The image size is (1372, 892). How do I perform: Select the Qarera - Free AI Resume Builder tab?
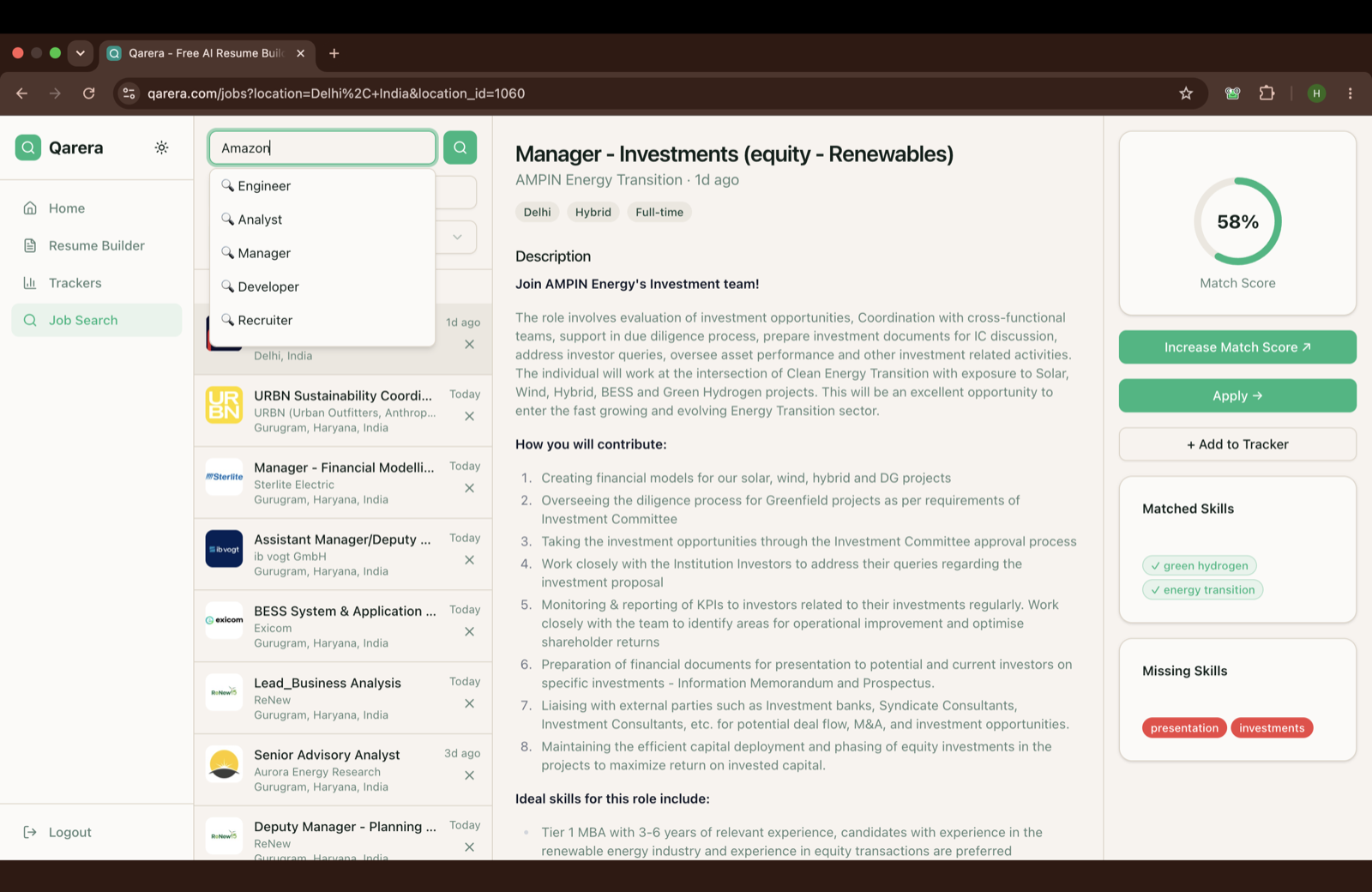(208, 53)
